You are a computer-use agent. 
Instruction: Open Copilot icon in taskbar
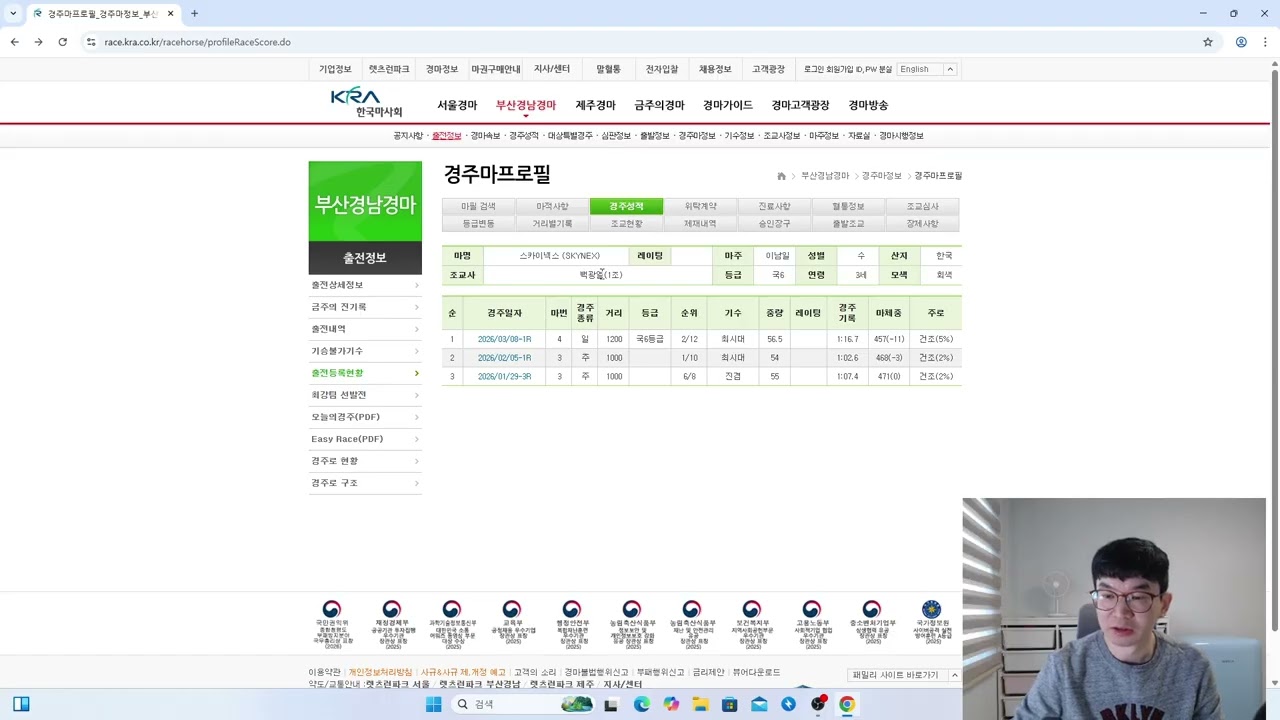point(671,704)
